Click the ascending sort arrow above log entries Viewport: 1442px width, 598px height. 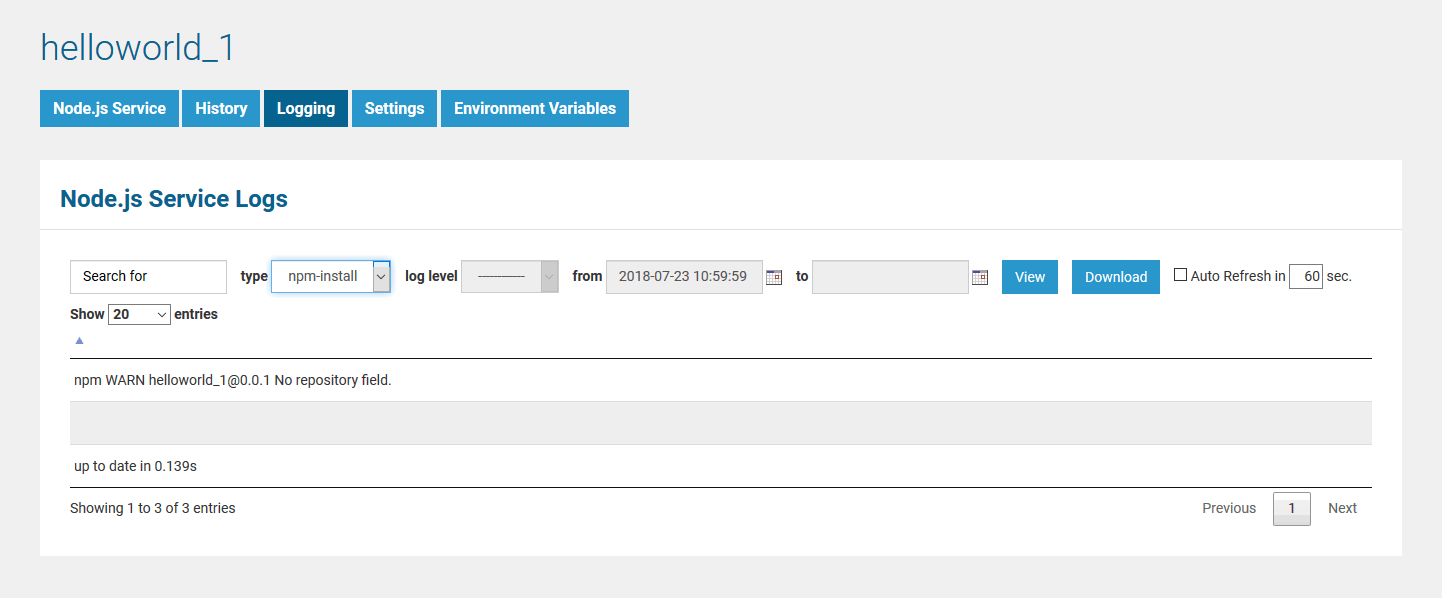click(79, 341)
